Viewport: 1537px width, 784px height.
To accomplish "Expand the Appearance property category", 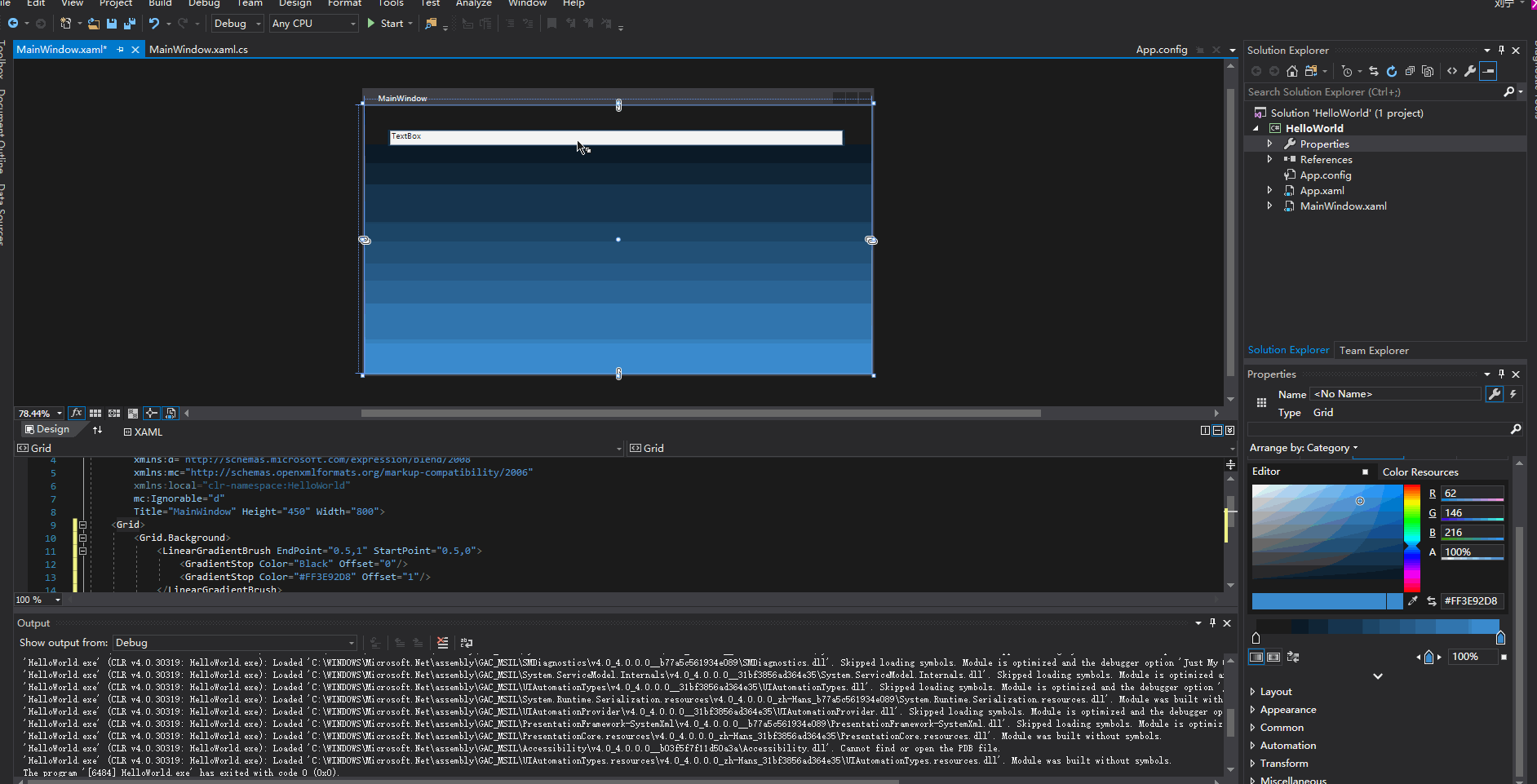I will pyautogui.click(x=1252, y=710).
